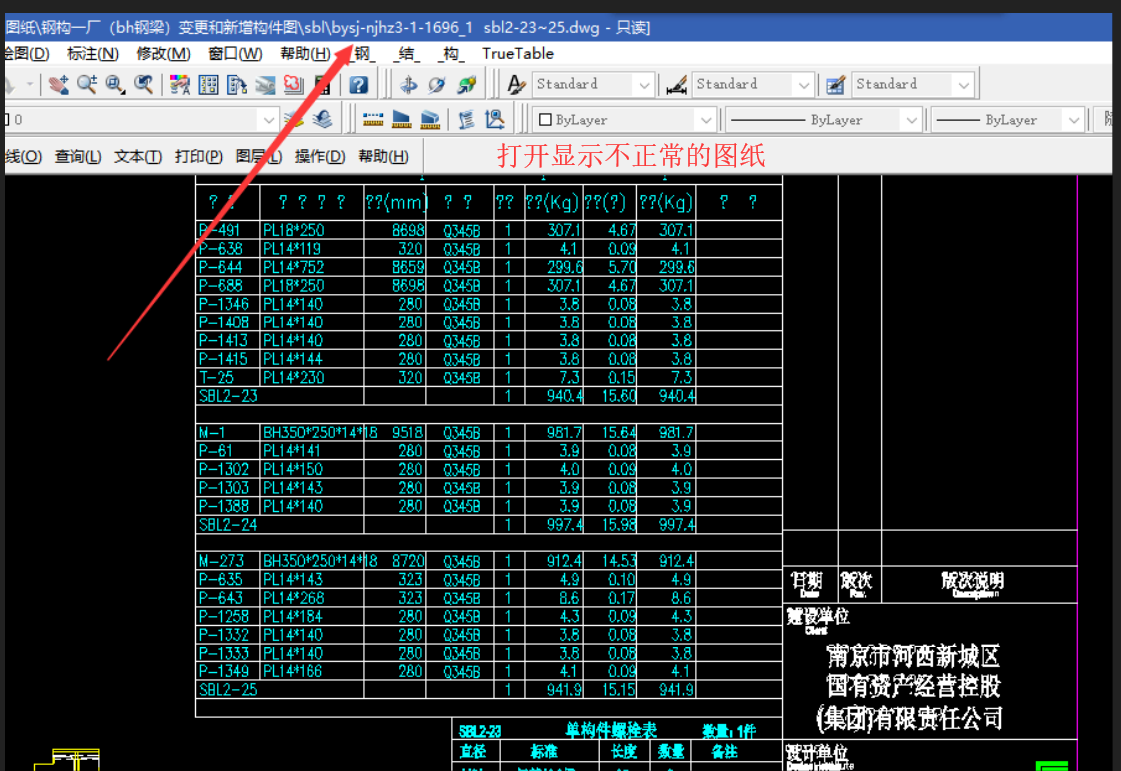
Task: Open the Markup Set Manager icon
Action: [293, 84]
